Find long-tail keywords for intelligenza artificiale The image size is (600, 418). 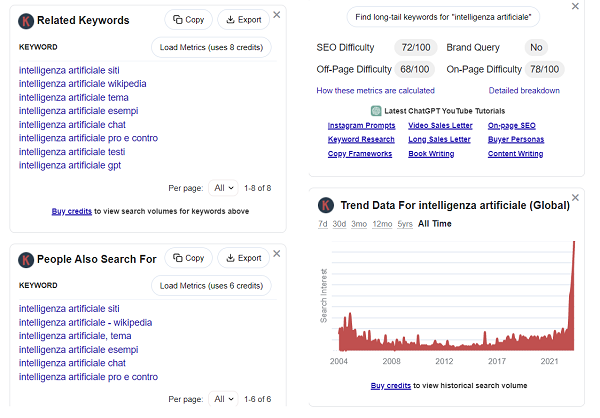tap(443, 17)
